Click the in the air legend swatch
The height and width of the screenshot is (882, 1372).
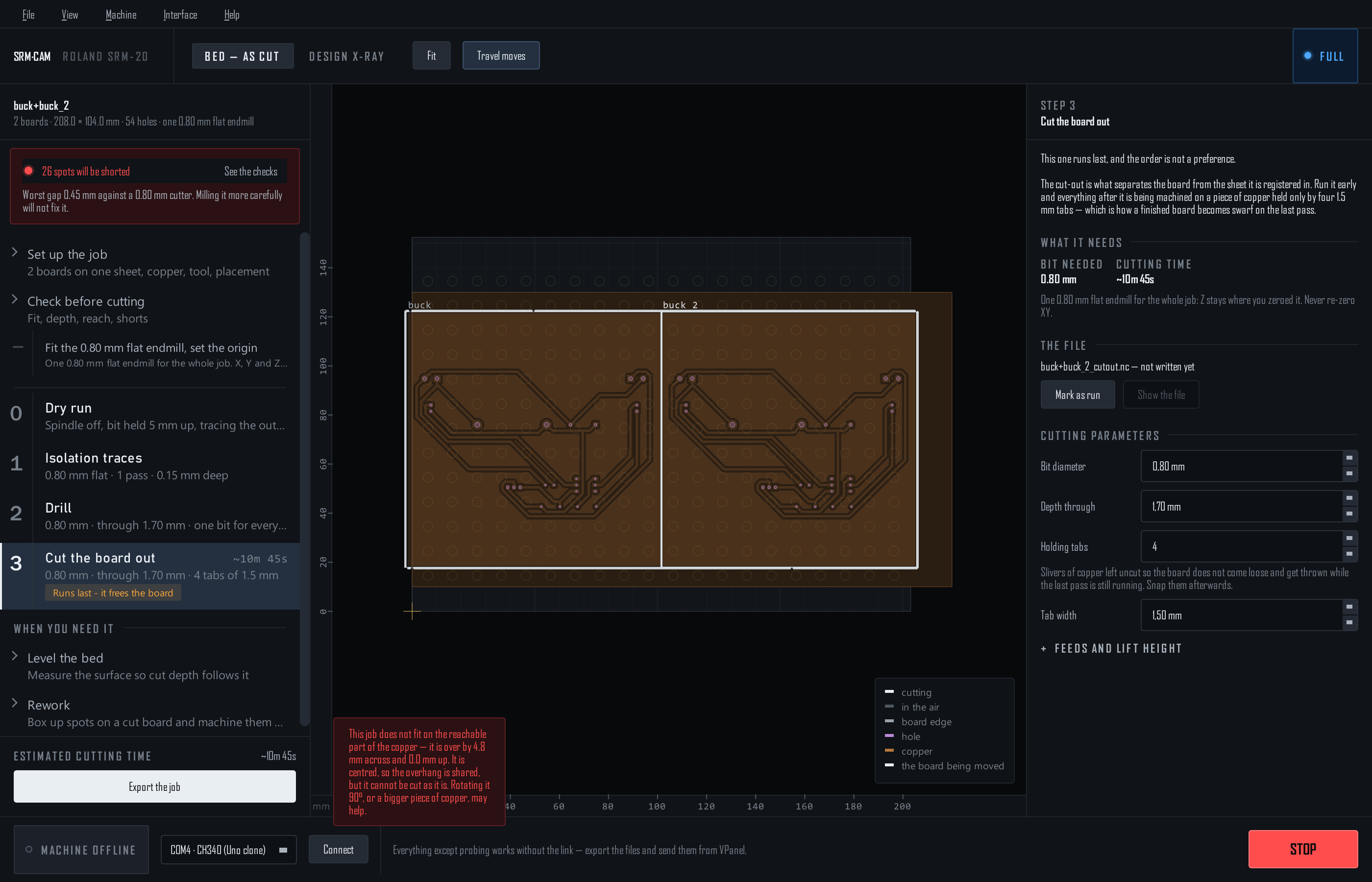point(889,706)
